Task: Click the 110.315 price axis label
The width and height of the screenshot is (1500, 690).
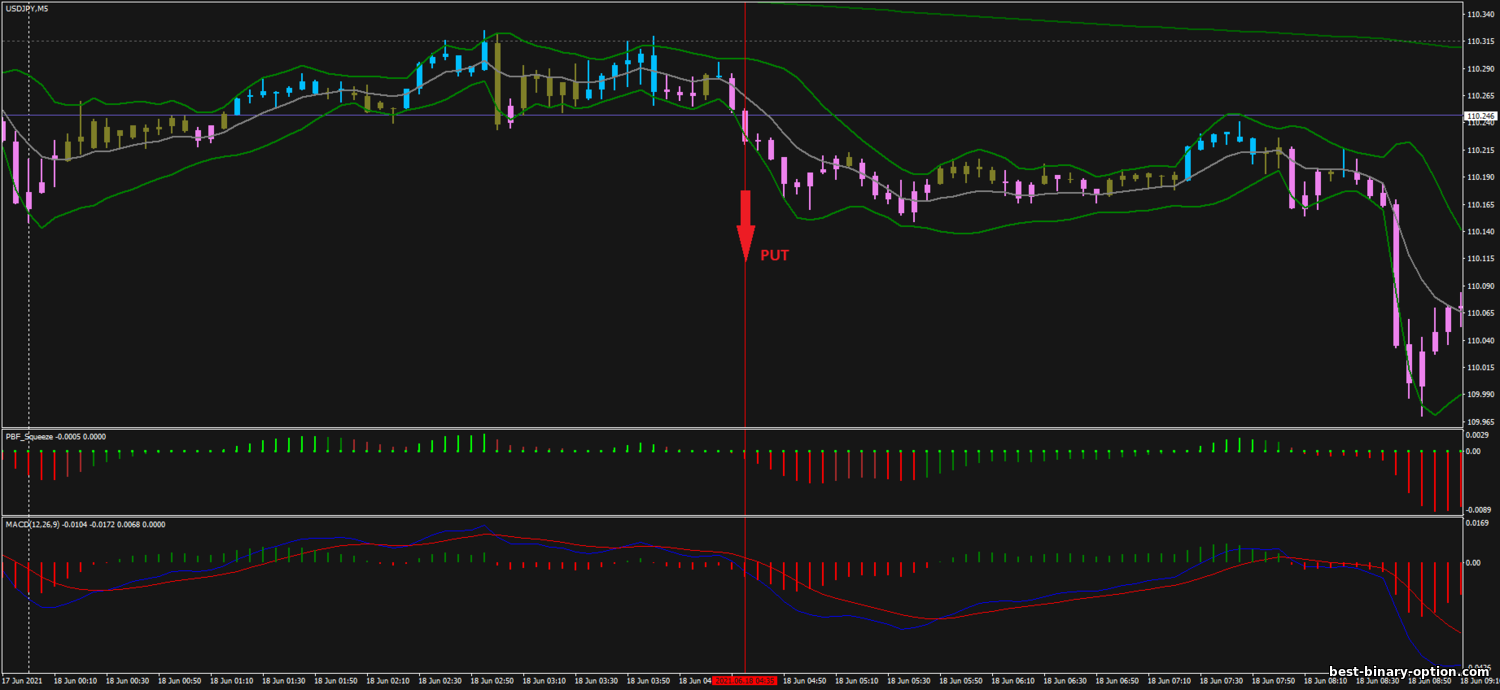Action: 1479,42
